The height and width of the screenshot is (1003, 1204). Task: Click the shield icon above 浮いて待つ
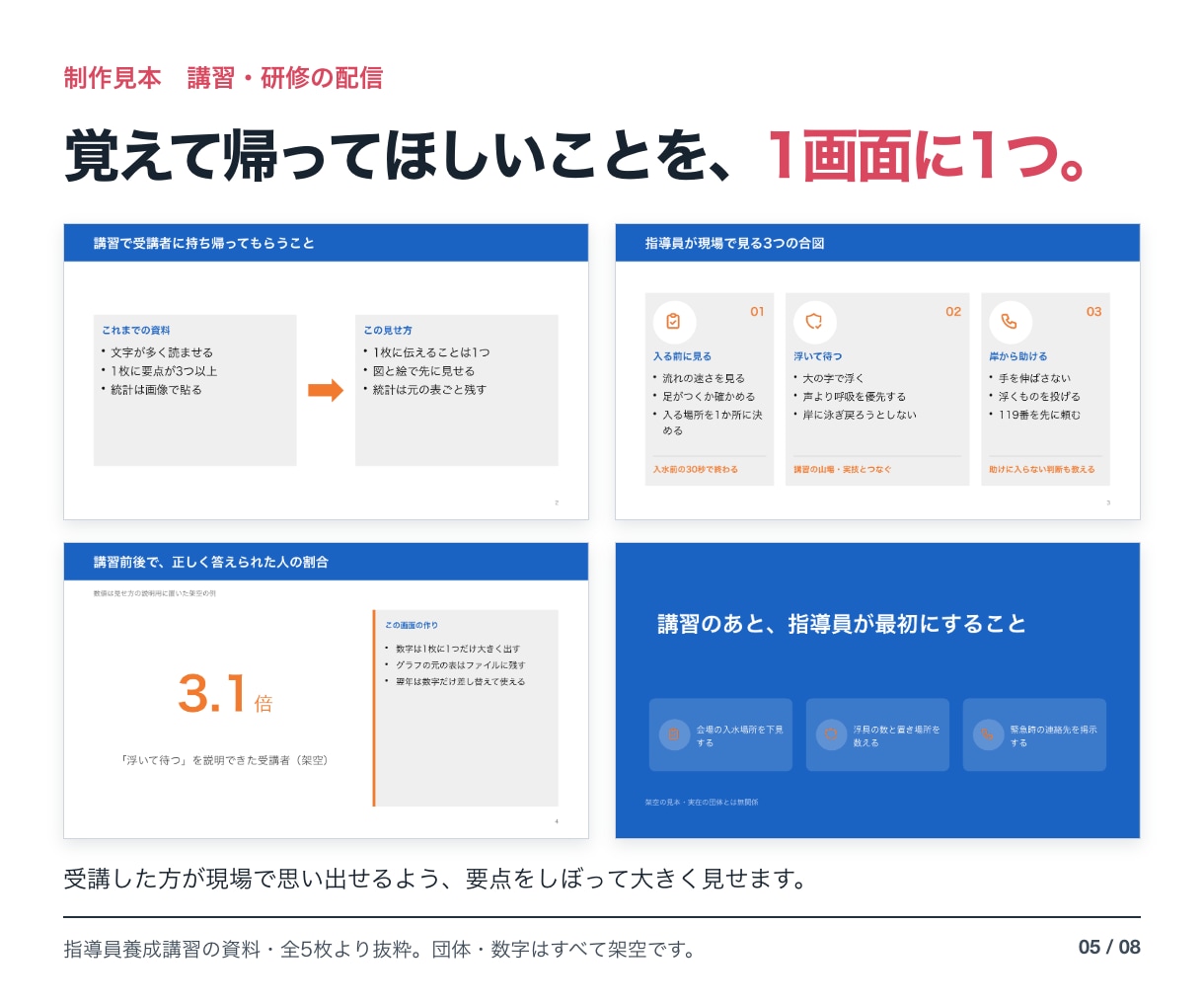pyautogui.click(x=814, y=321)
